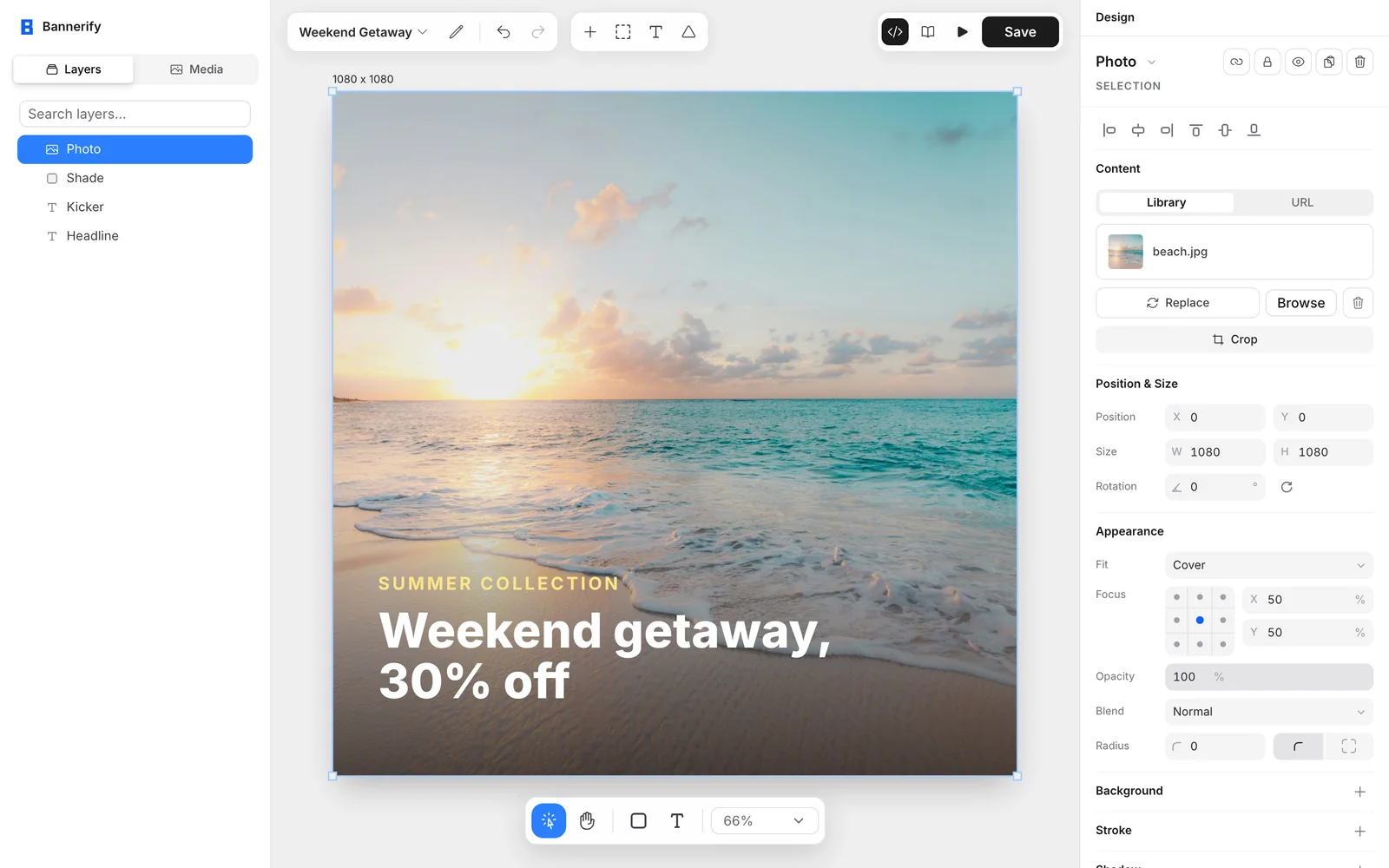Viewport: 1389px width, 868px height.
Task: Select the hand pan tool
Action: click(x=587, y=821)
